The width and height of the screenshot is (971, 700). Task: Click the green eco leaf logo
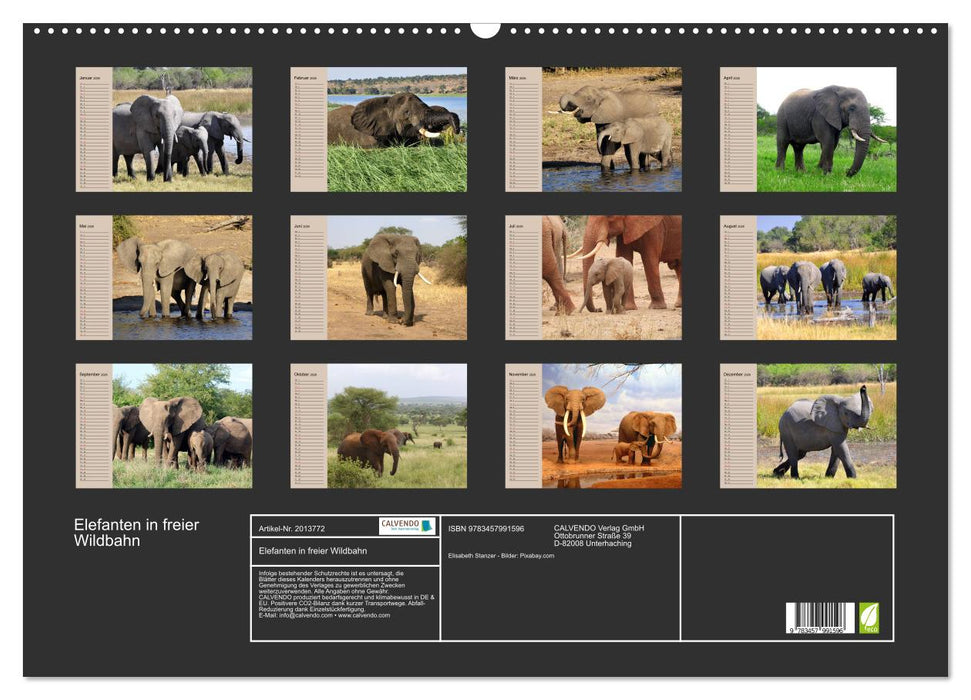[869, 617]
